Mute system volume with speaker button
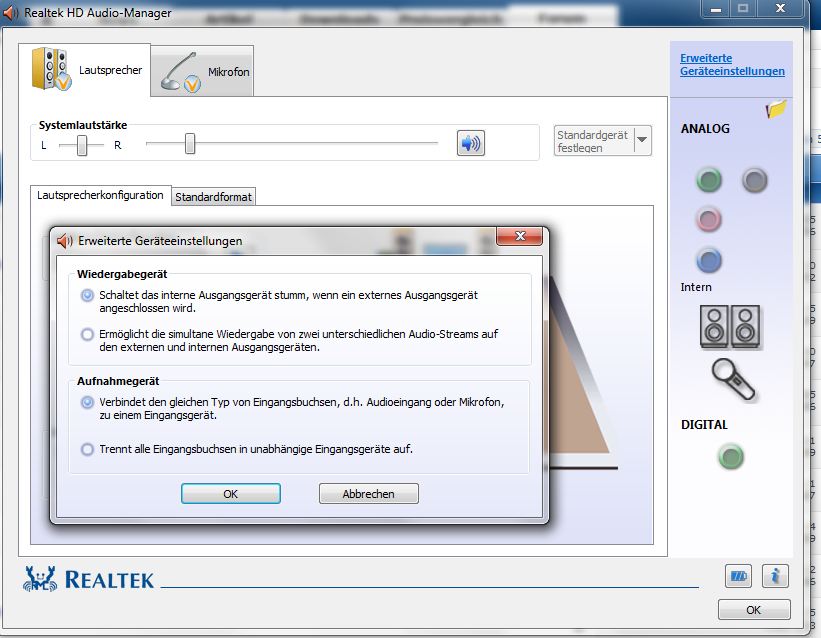Image resolution: width=821 pixels, height=638 pixels. pos(471,143)
